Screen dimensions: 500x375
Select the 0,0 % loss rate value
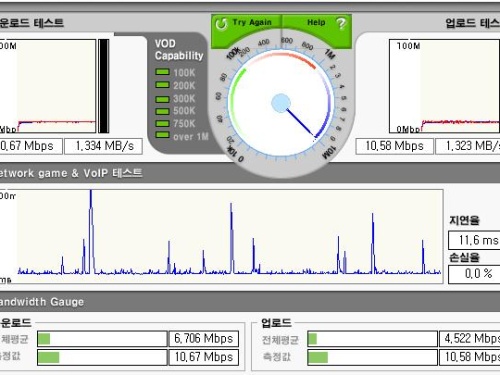(x=474, y=274)
